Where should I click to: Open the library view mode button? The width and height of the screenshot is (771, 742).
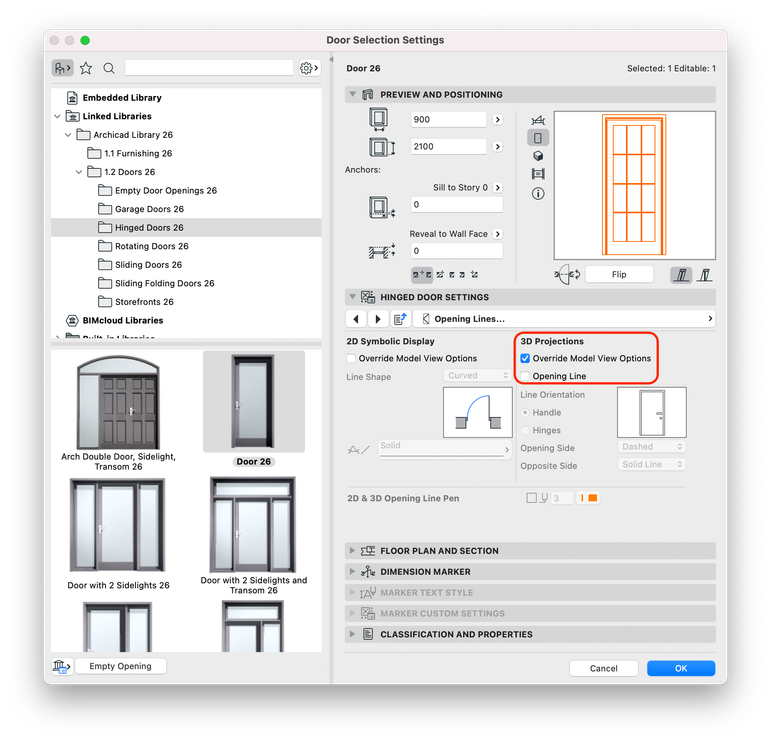[x=62, y=68]
